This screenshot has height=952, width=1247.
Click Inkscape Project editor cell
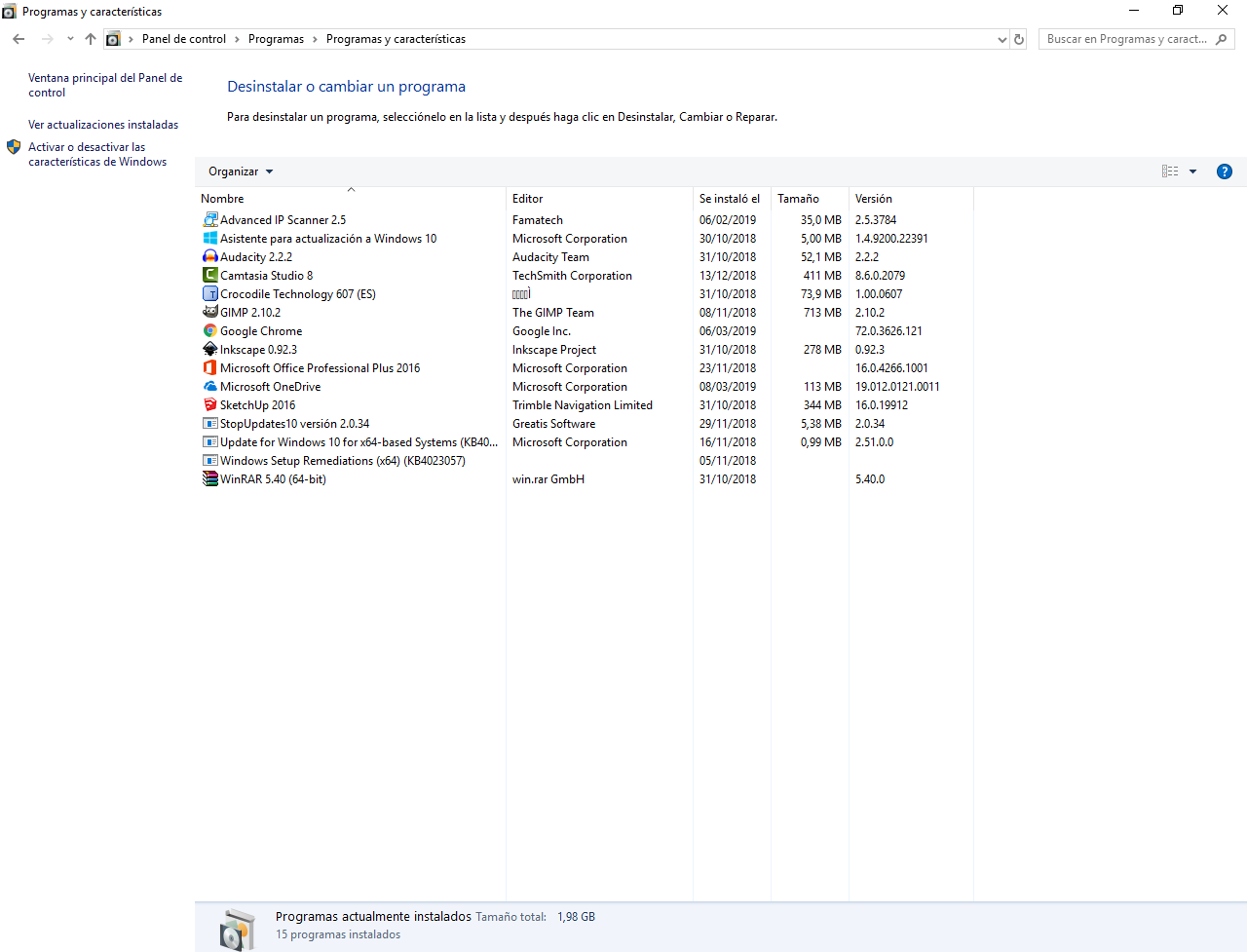tap(554, 350)
